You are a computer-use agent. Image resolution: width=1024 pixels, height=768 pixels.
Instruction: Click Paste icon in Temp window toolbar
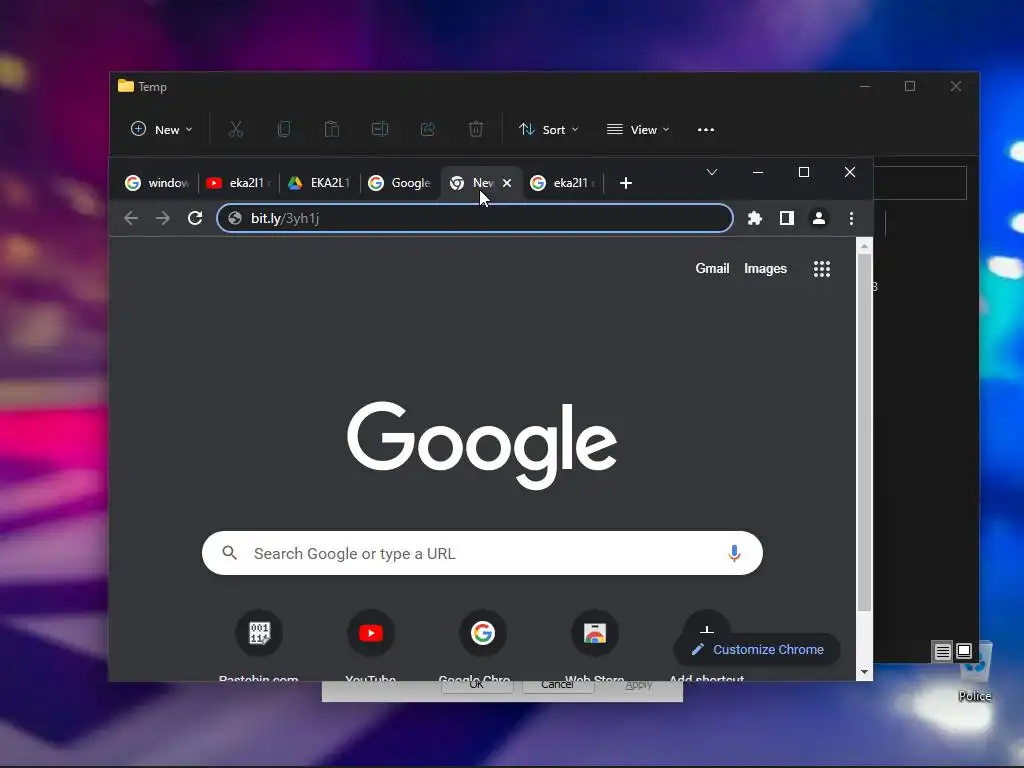[x=332, y=129]
